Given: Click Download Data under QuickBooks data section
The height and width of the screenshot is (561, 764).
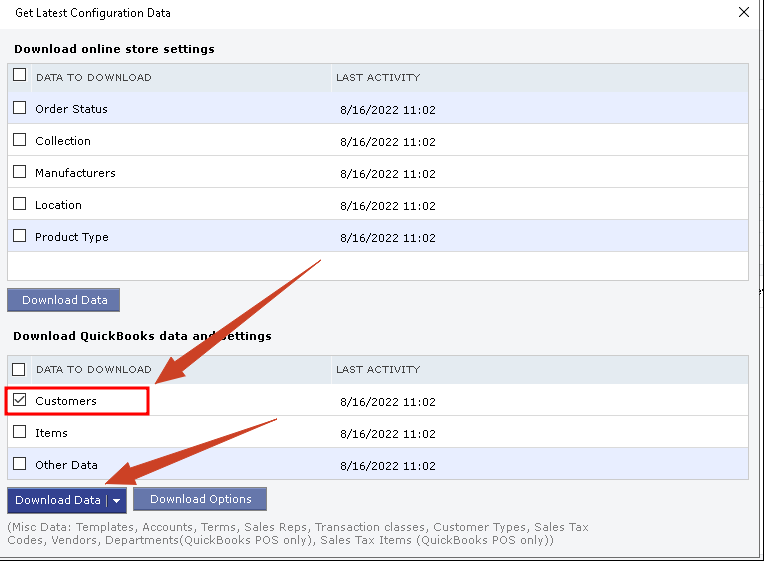Looking at the screenshot, I should coord(57,500).
